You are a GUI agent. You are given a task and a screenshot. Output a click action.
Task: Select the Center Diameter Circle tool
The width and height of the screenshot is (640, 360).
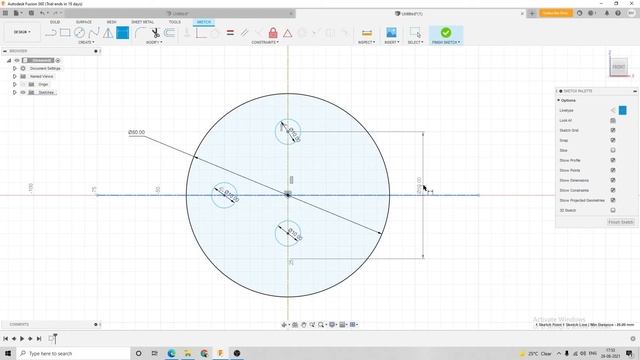pyautogui.click(x=79, y=33)
